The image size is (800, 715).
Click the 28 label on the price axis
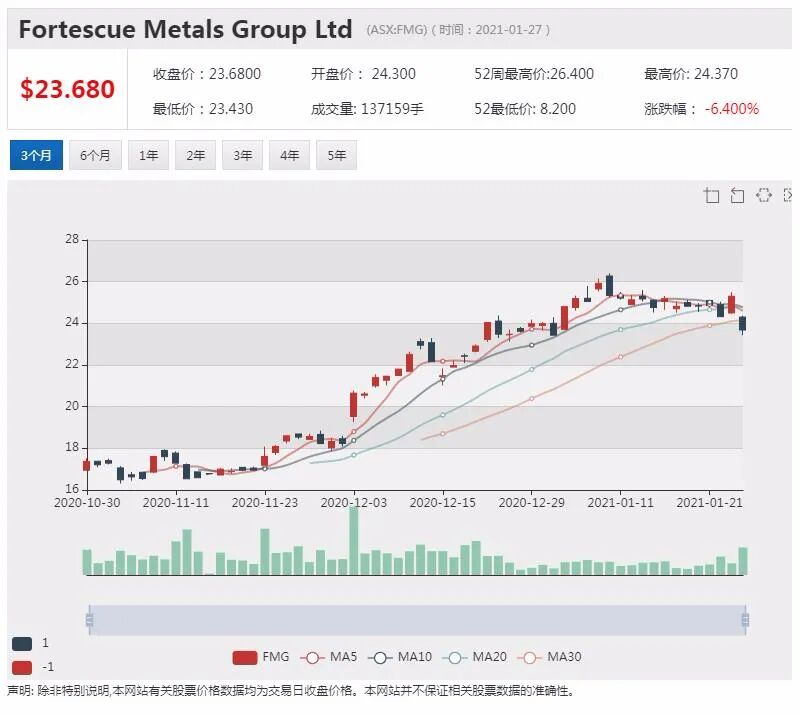(x=72, y=239)
